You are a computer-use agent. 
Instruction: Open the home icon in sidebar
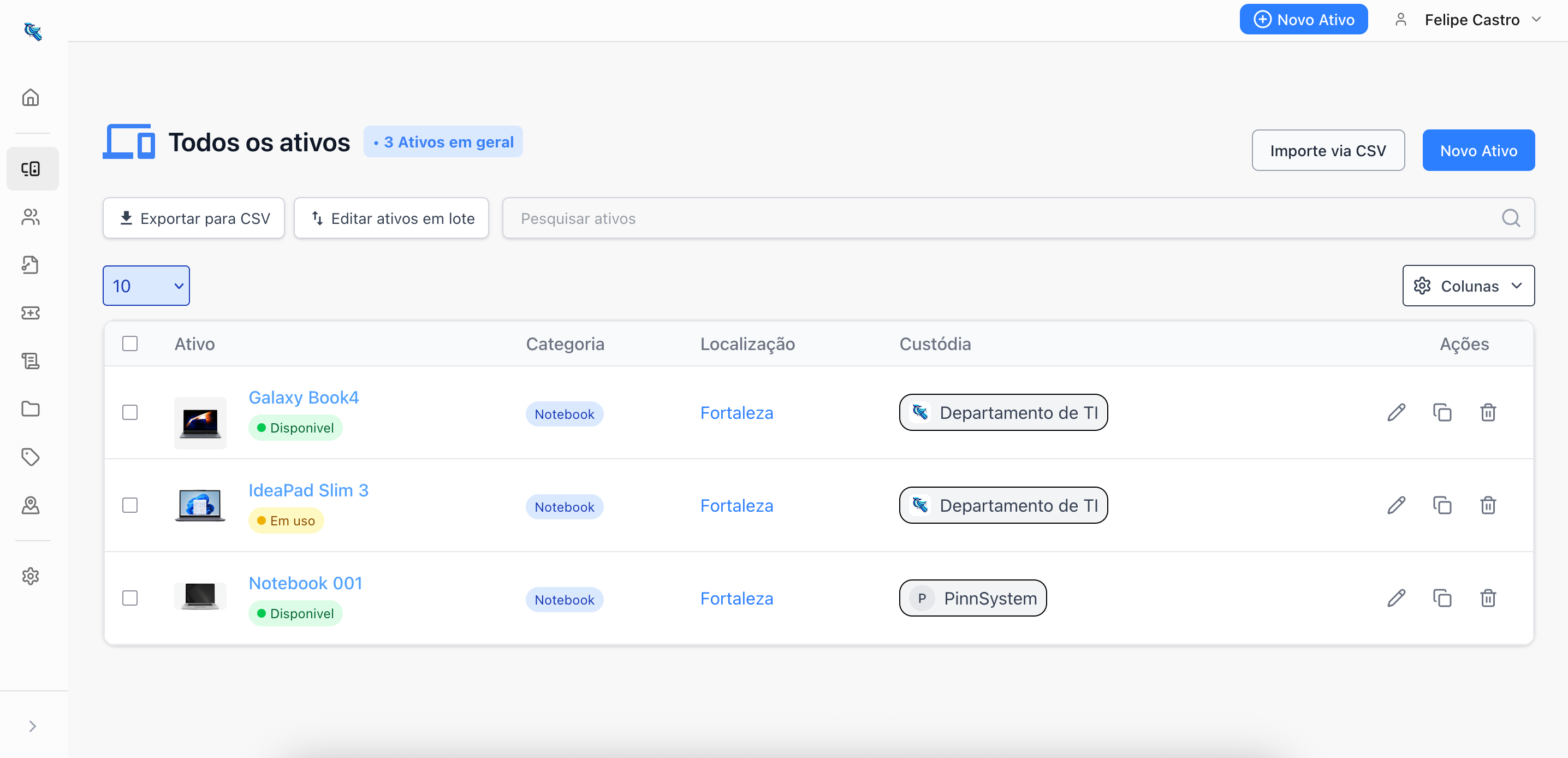click(x=31, y=97)
